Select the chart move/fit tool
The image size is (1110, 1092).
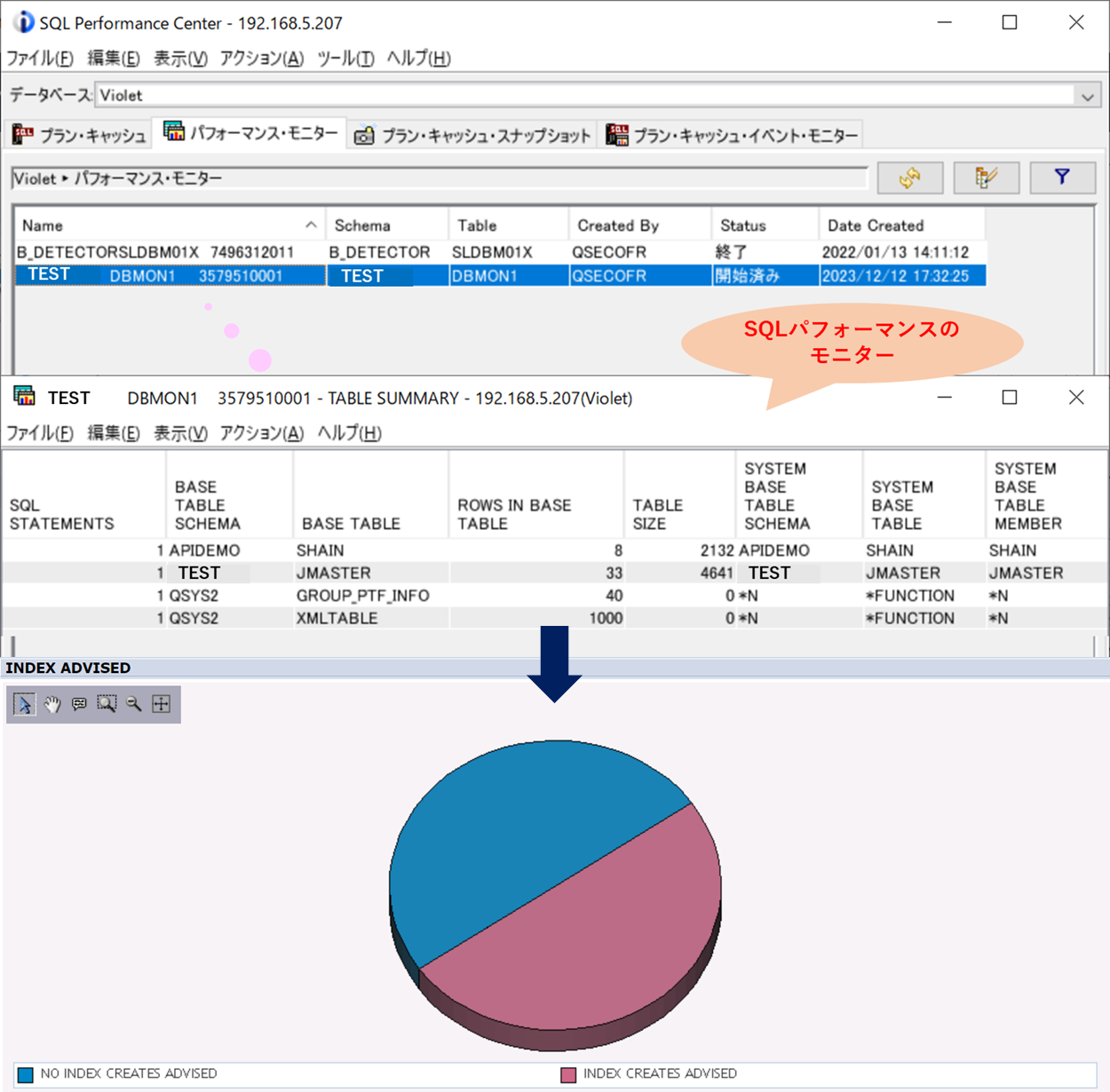[x=162, y=704]
